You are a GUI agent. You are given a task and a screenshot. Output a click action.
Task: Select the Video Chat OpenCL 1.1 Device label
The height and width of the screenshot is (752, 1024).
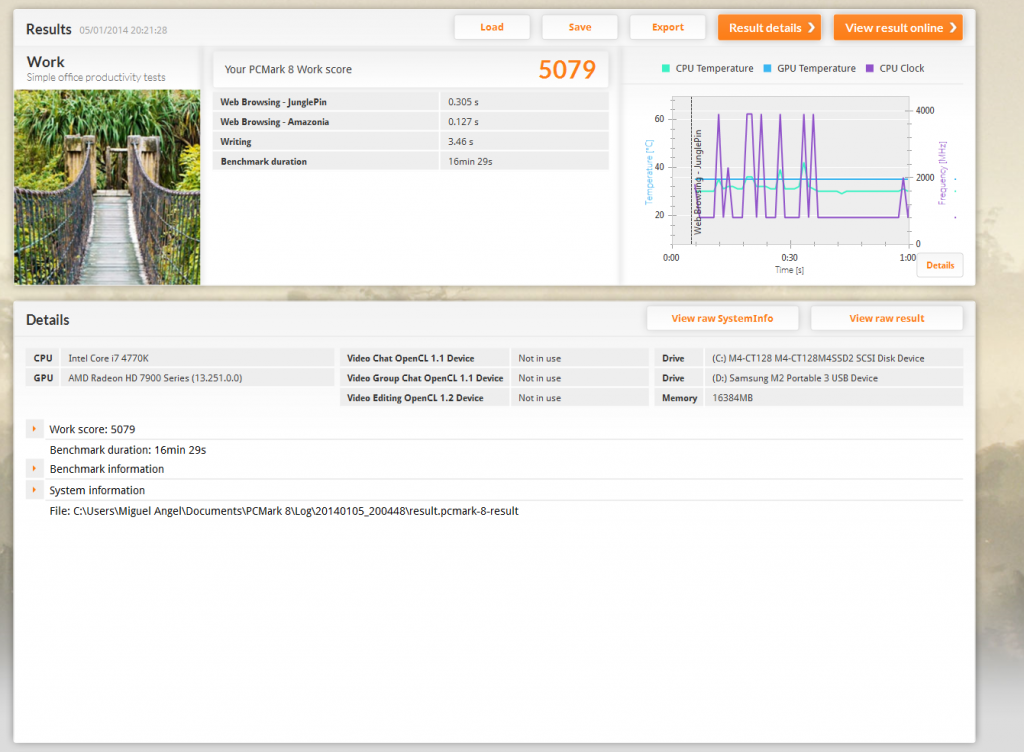[410, 358]
